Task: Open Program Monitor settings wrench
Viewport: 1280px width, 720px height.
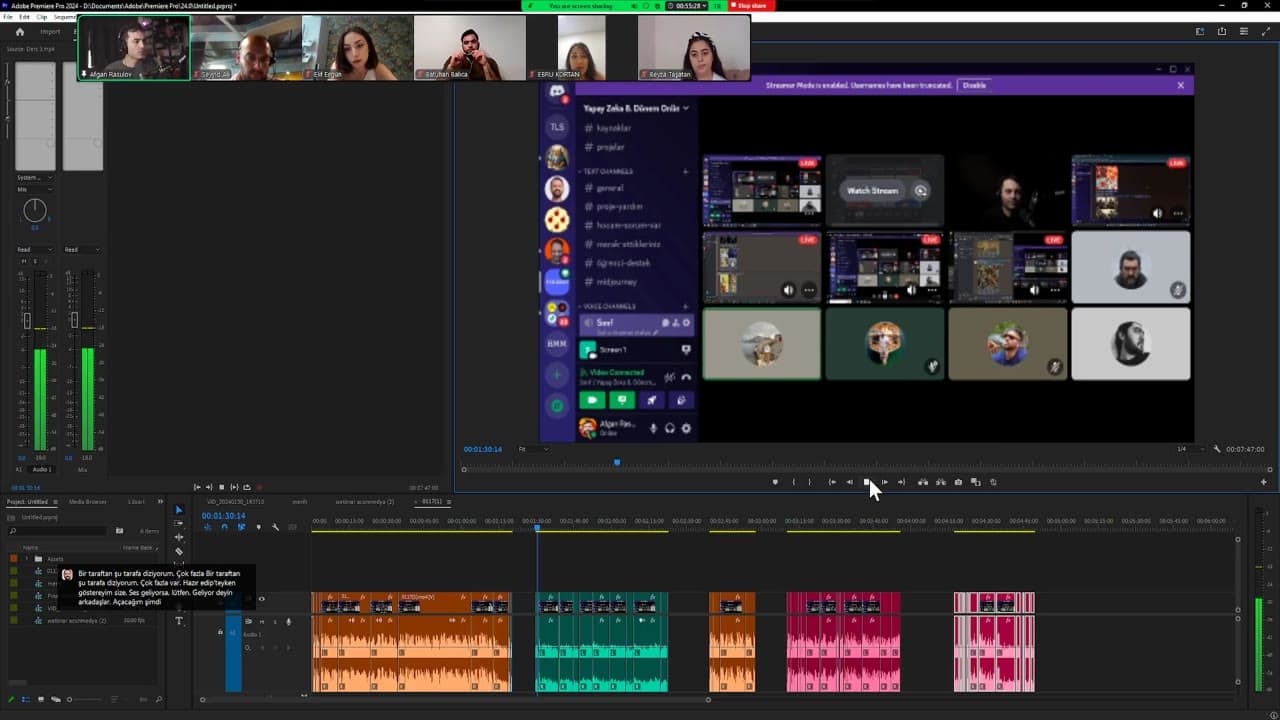Action: 1217,449
